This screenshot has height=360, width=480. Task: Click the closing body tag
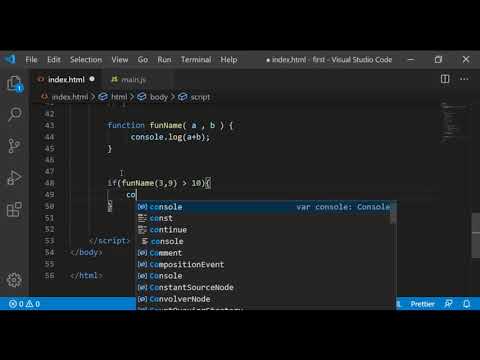tap(86, 252)
